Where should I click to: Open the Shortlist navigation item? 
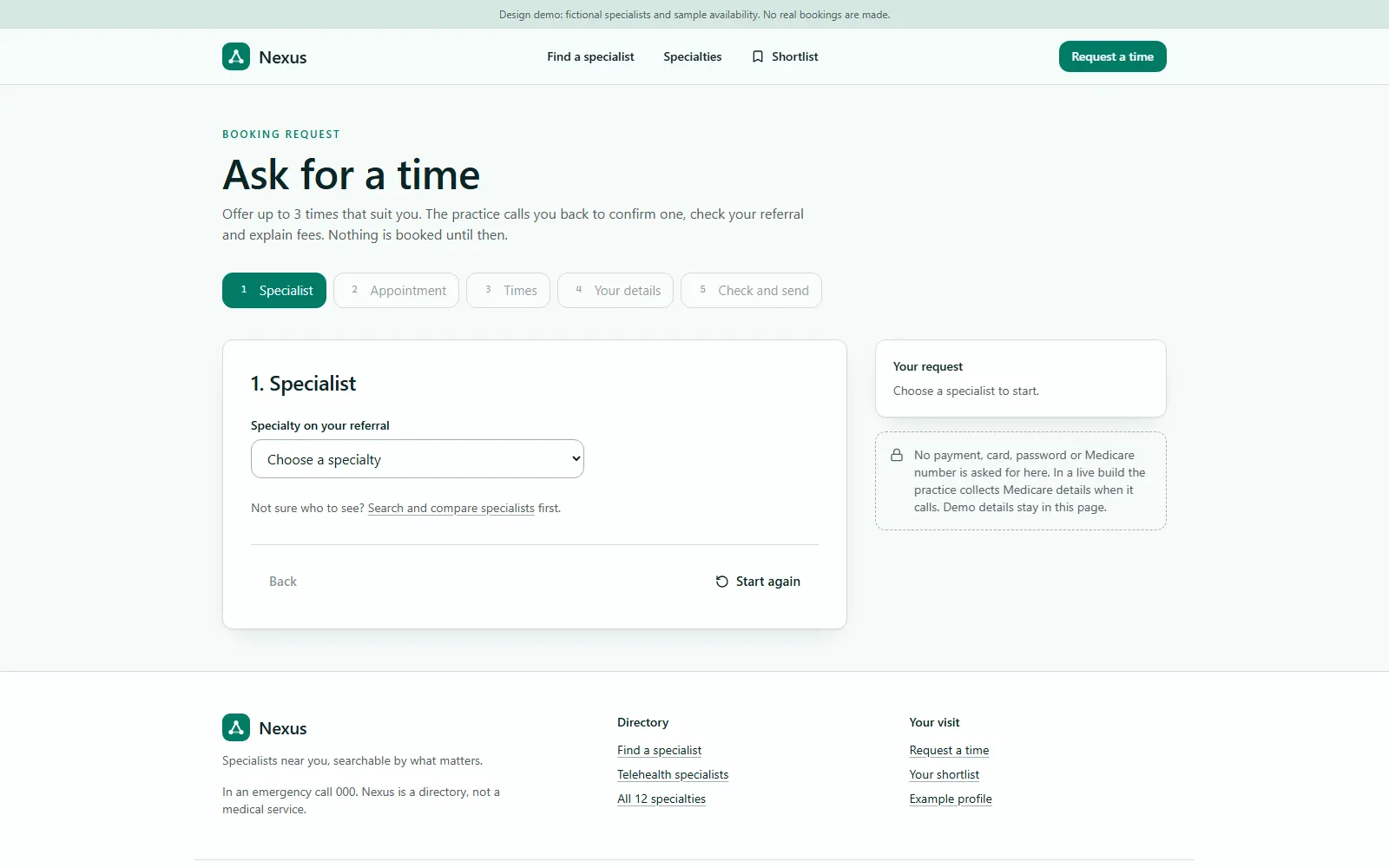786,56
